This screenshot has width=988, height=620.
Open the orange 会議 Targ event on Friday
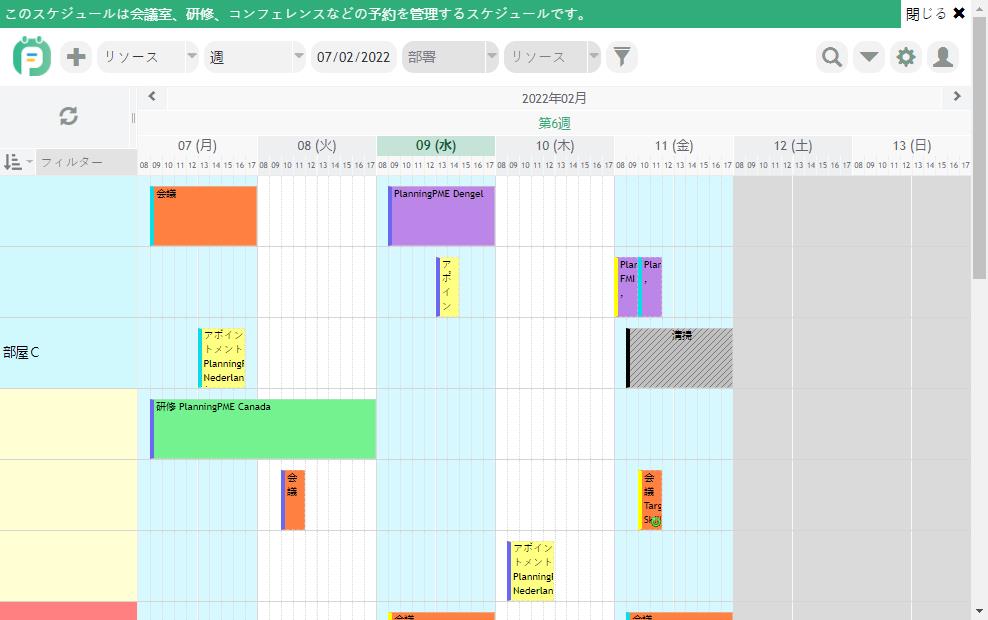coord(650,500)
